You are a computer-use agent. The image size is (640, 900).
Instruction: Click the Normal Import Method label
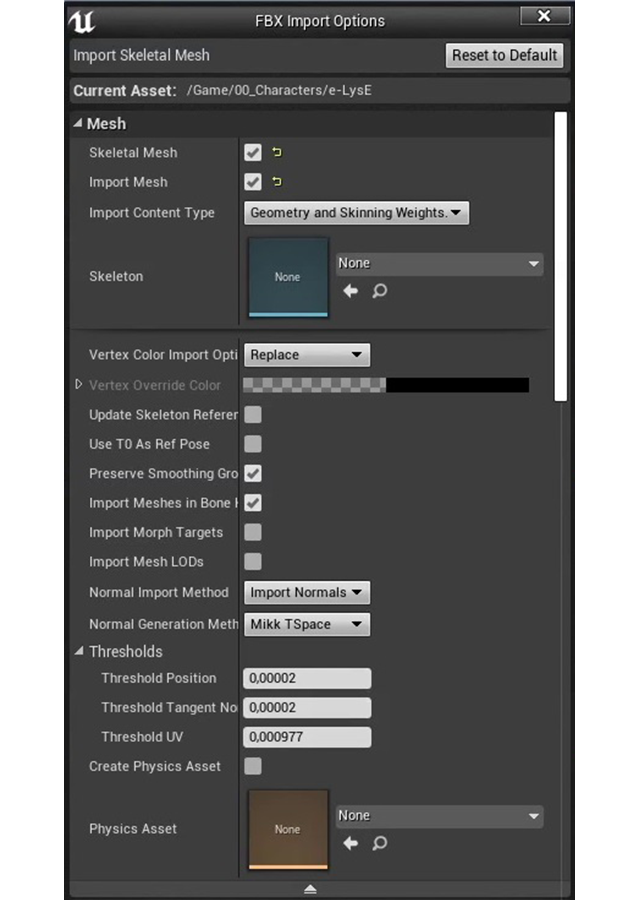click(158, 592)
